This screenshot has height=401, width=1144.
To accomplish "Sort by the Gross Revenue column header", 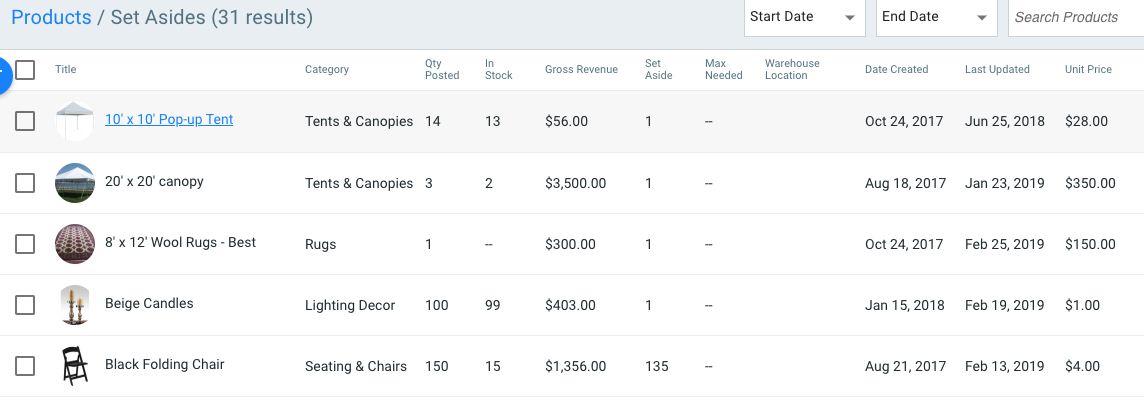I will (581, 70).
